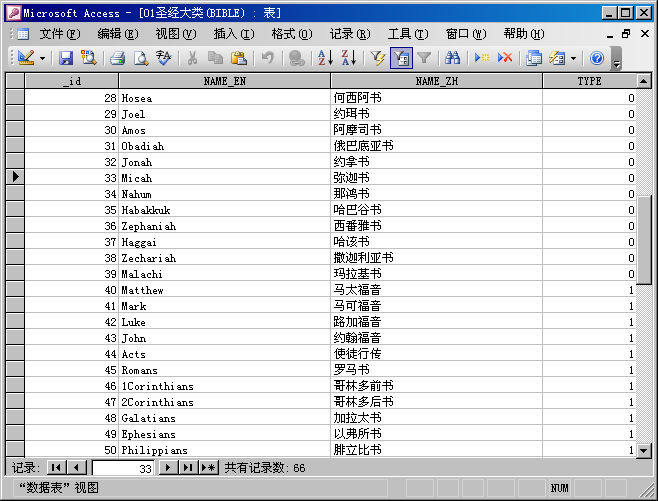Click the NAME_EN column header
The height and width of the screenshot is (501, 658).
click(x=225, y=81)
